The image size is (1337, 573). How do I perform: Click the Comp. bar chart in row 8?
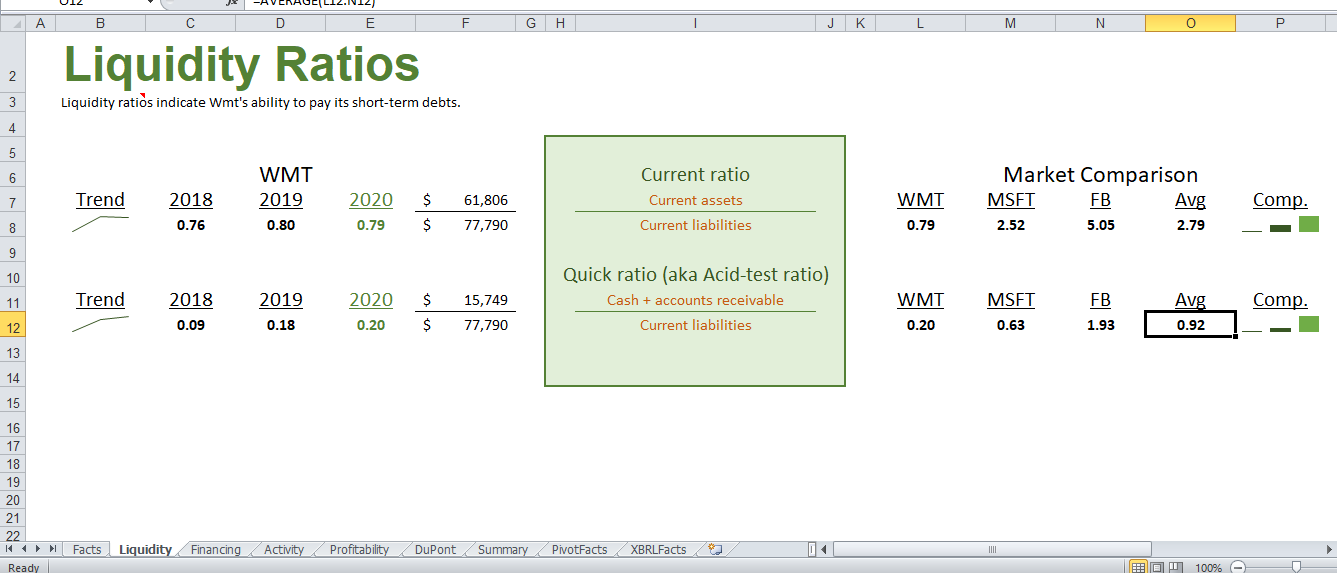pos(1280,224)
